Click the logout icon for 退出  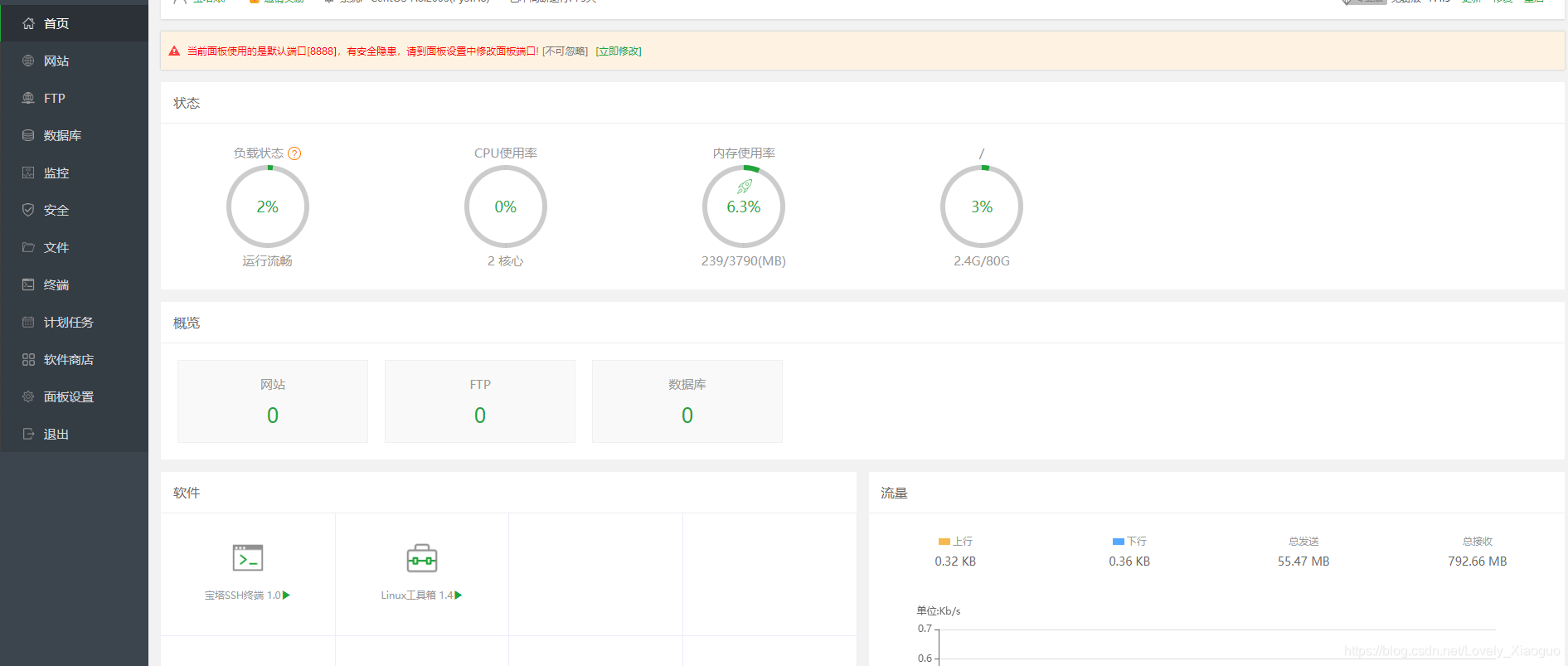tap(28, 434)
